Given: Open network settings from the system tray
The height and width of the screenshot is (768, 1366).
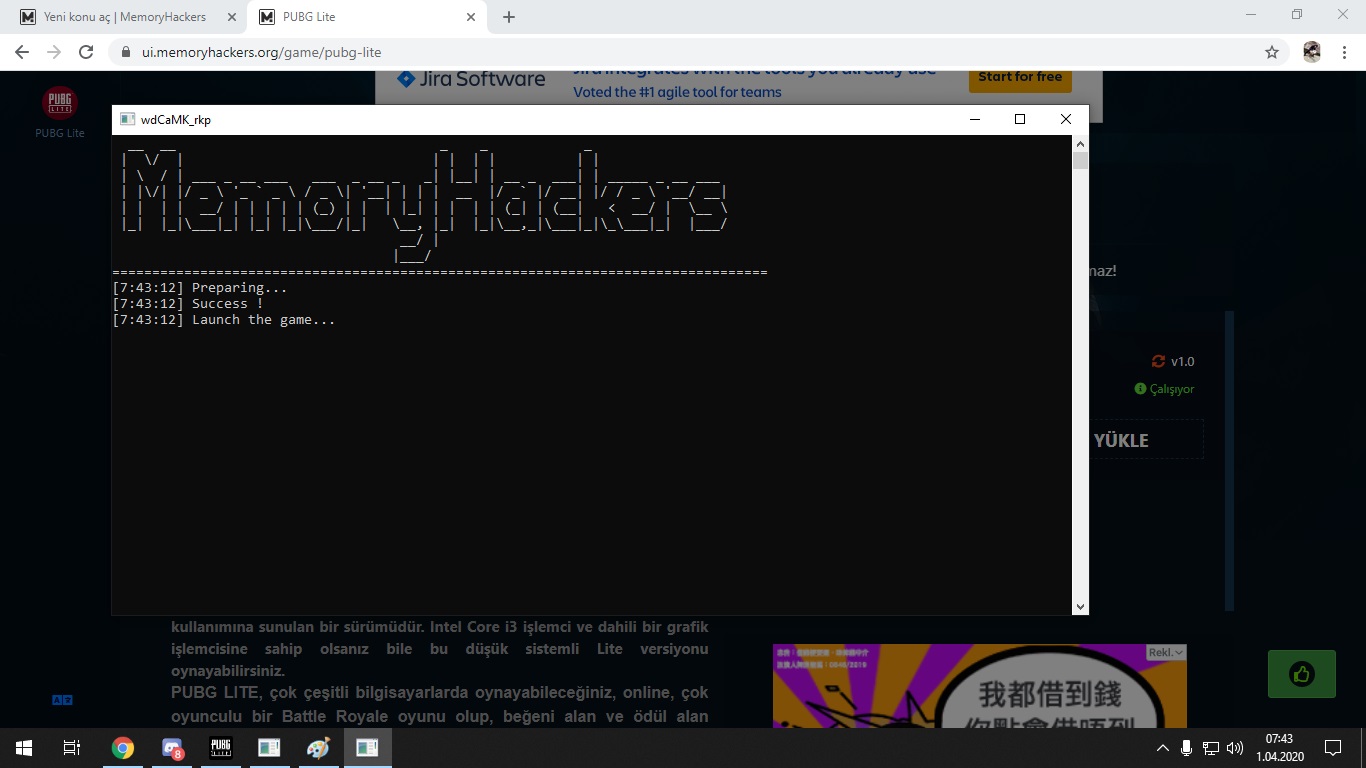Looking at the screenshot, I should (x=1210, y=748).
